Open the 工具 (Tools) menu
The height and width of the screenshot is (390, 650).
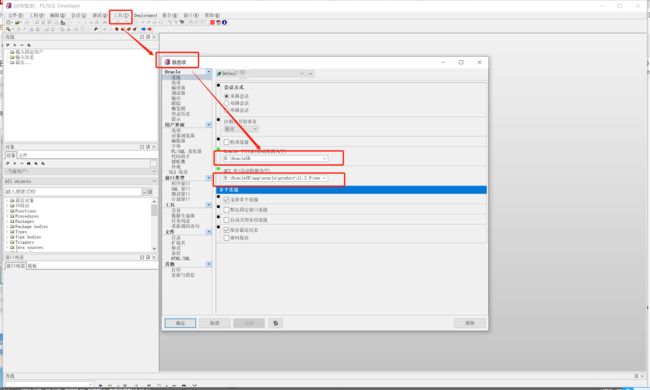121,15
